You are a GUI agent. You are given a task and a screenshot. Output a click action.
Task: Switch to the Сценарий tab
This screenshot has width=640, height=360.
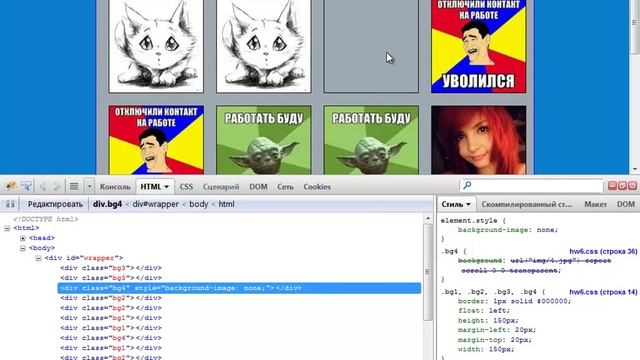click(221, 187)
